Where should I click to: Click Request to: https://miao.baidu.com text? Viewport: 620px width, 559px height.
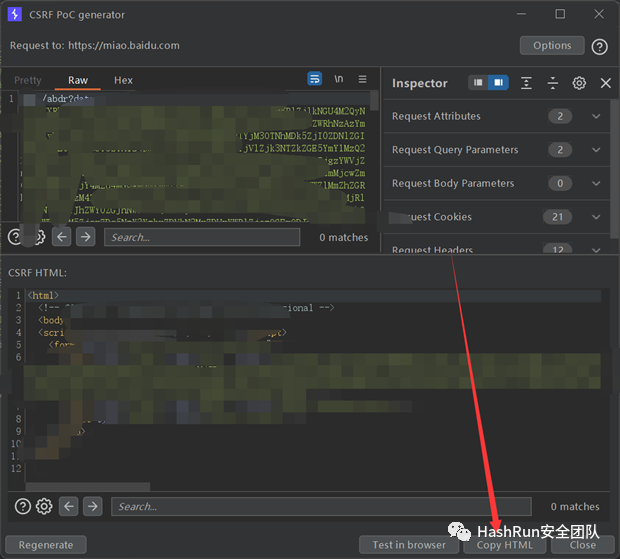pos(95,45)
